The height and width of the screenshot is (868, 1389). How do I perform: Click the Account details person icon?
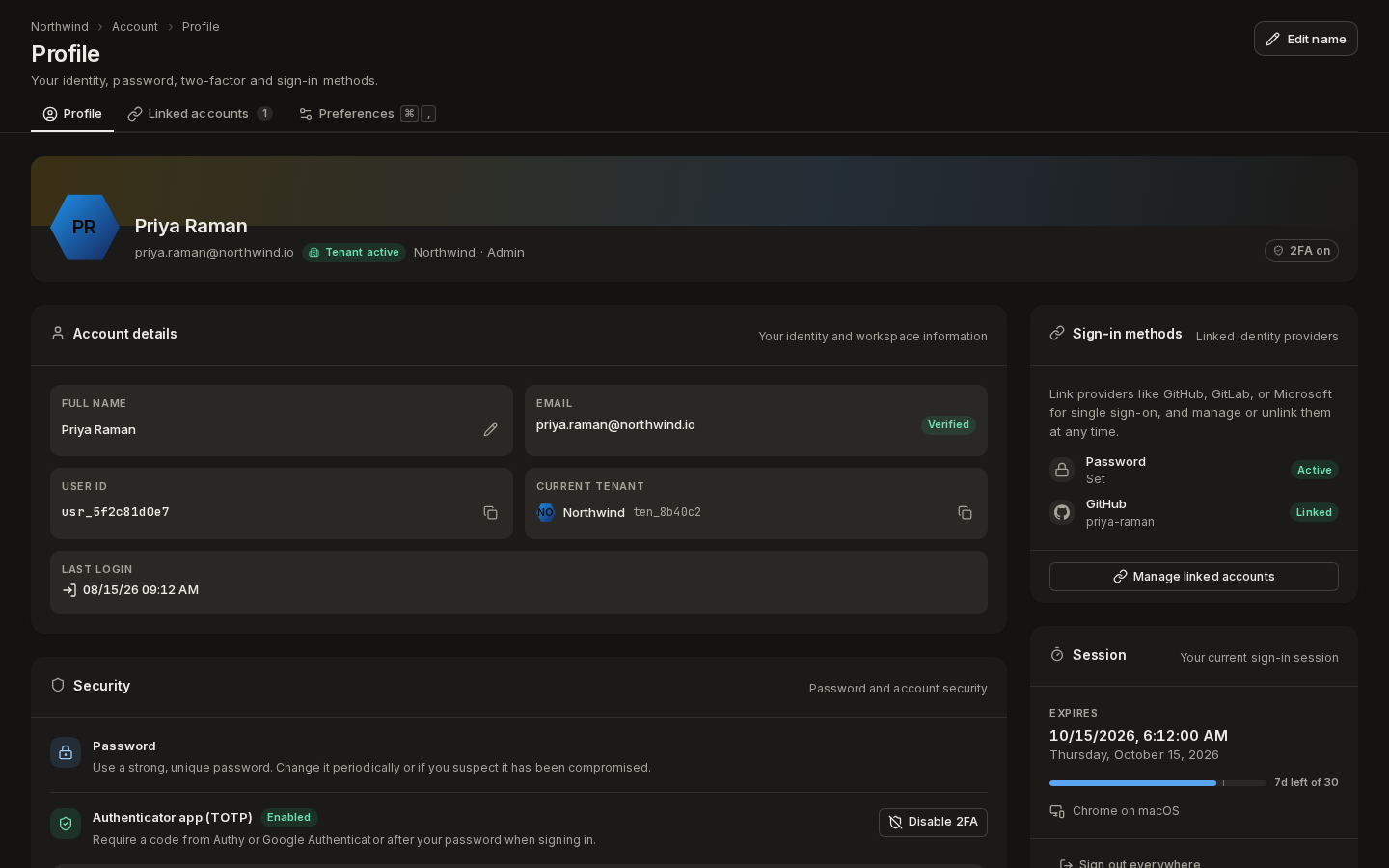(58, 333)
